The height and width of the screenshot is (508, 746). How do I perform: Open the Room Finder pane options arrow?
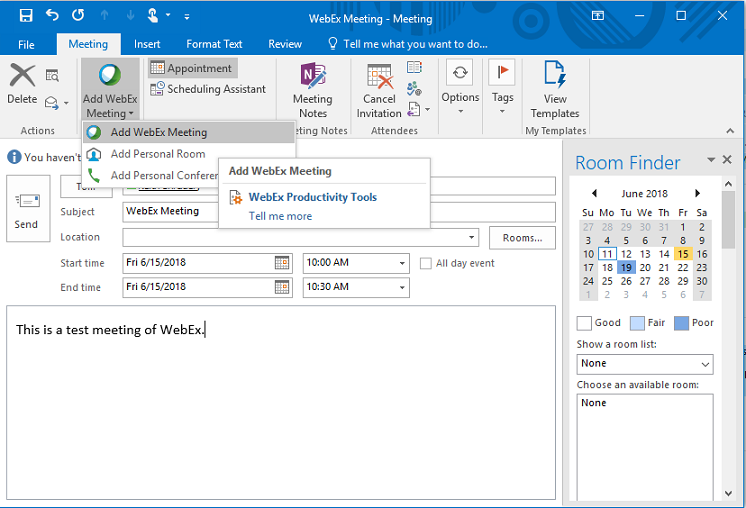[711, 159]
